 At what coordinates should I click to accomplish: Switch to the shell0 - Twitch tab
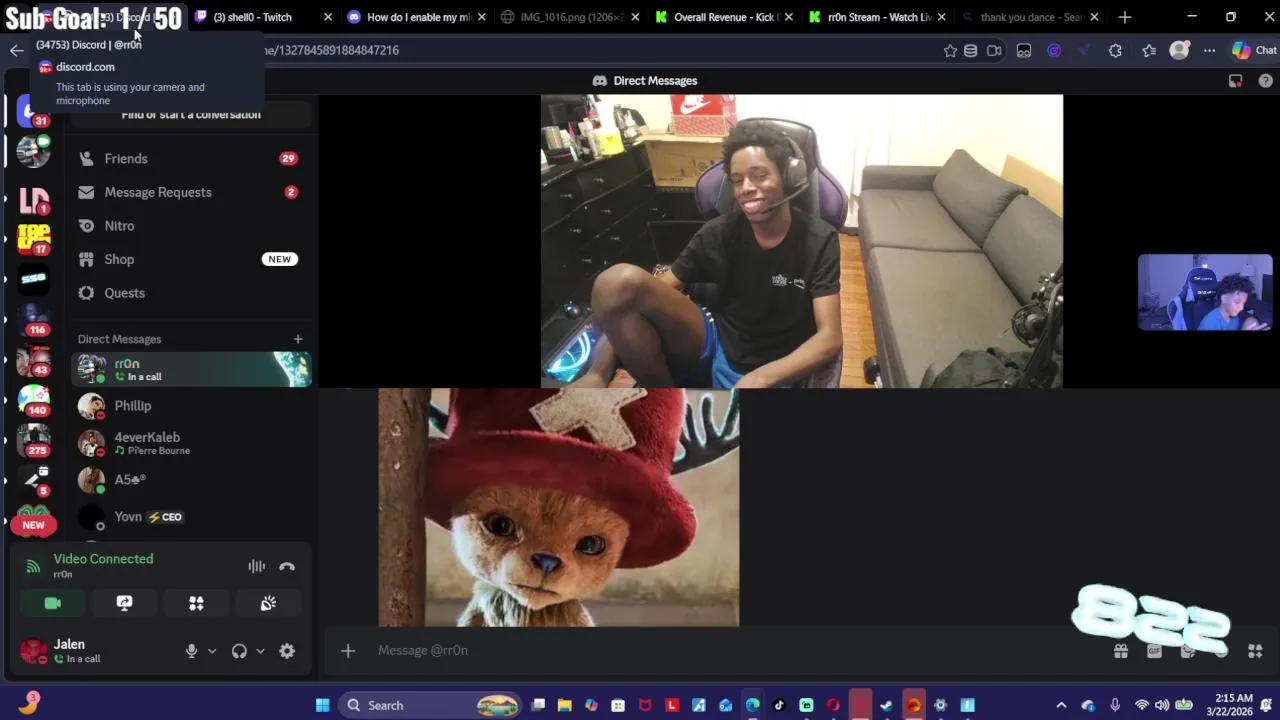[263, 17]
